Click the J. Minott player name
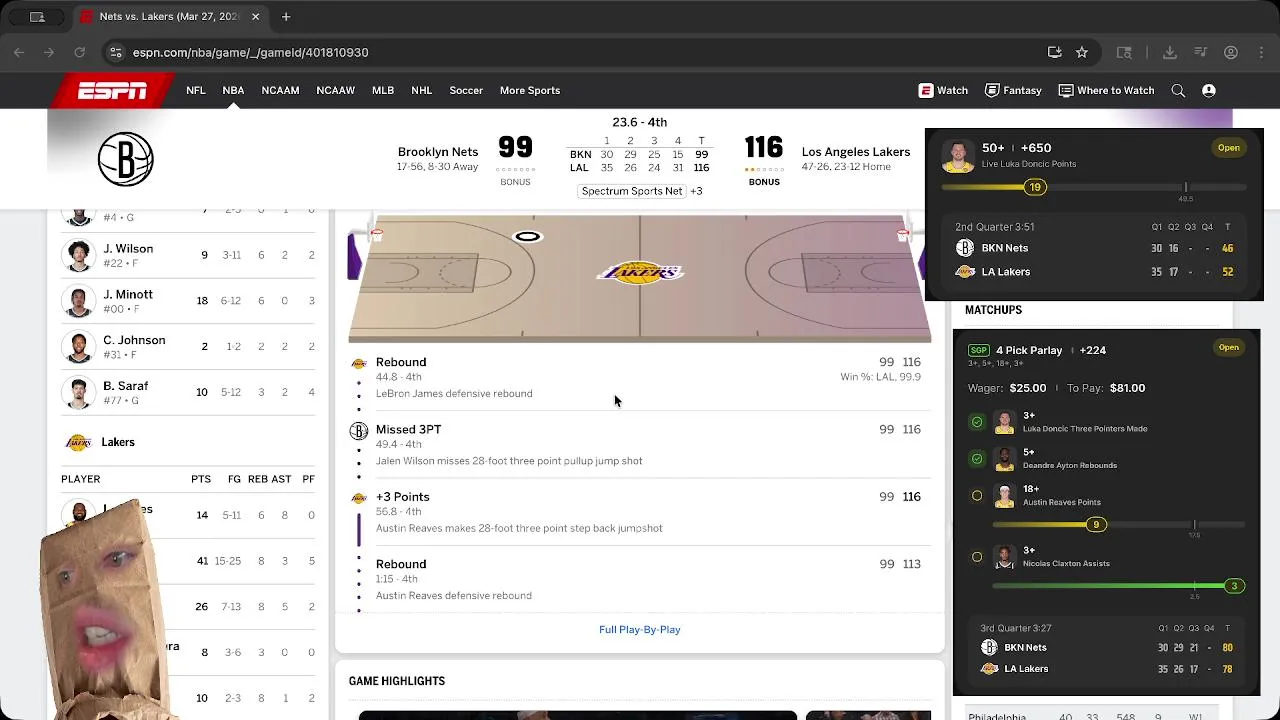The width and height of the screenshot is (1280, 720). pyautogui.click(x=128, y=295)
